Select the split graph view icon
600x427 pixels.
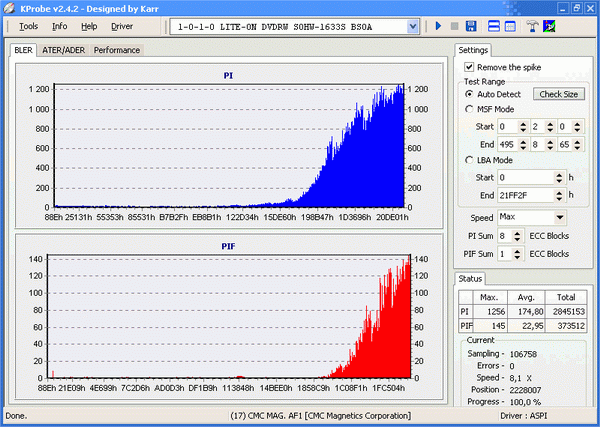[494, 26]
